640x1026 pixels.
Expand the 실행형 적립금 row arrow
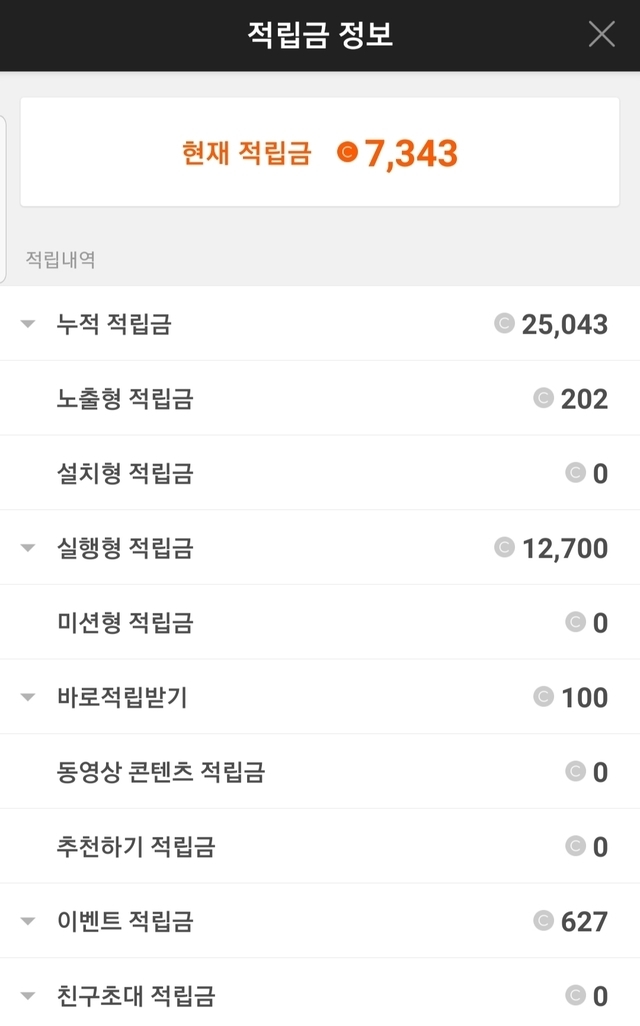click(28, 548)
